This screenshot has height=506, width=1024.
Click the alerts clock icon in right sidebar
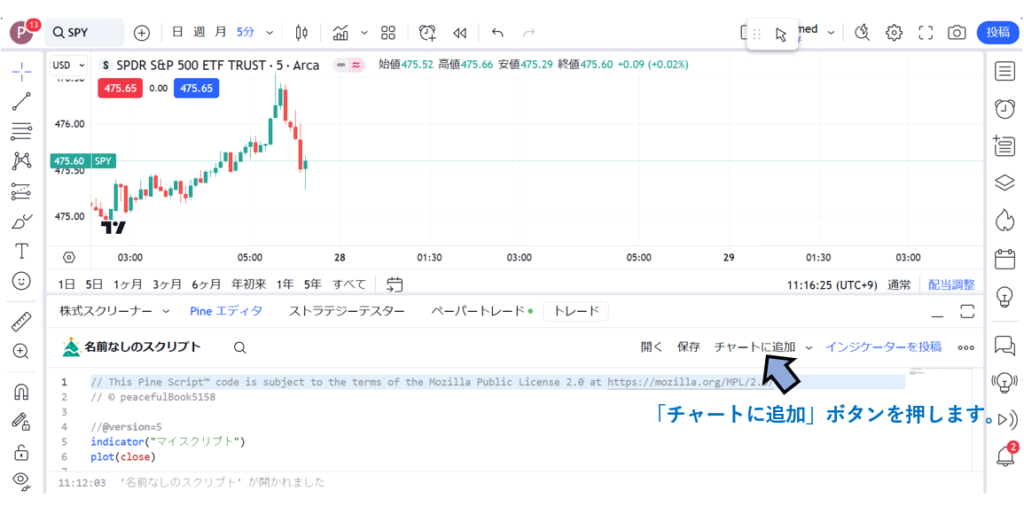click(x=1005, y=108)
